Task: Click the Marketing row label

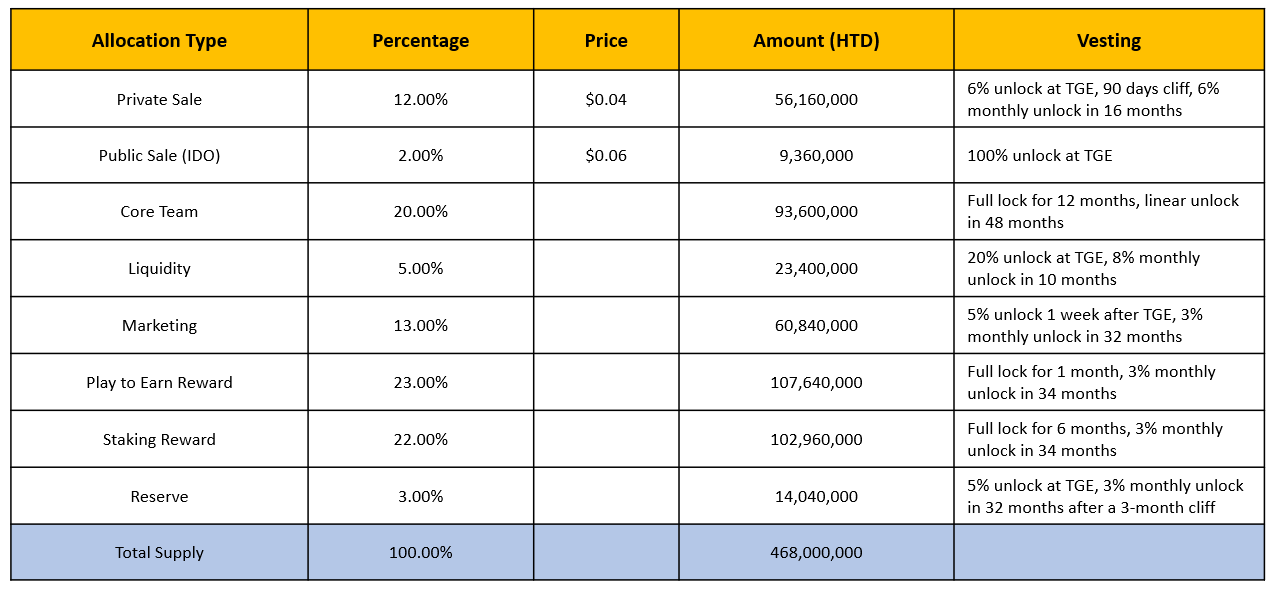Action: 159,325
